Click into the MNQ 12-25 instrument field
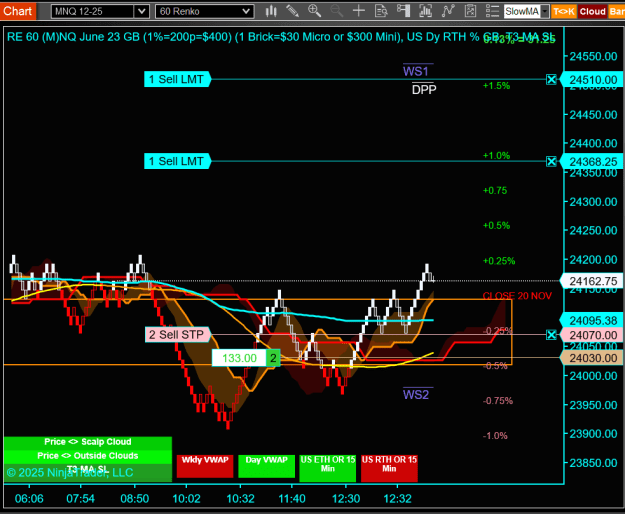Viewport: 625px width, 514px height. pyautogui.click(x=93, y=12)
